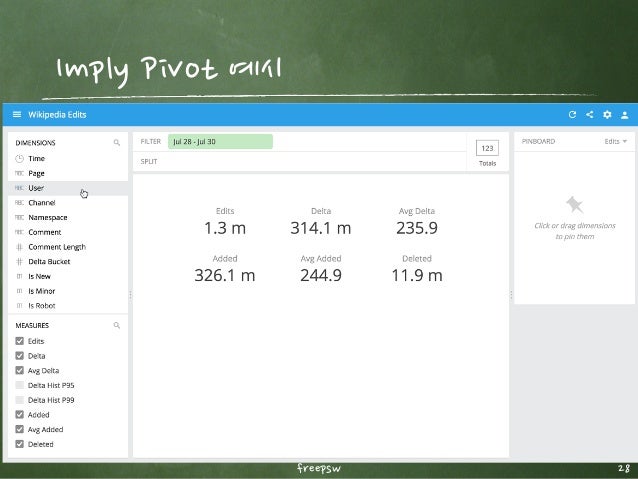Click the Edits total 1.3 m

click(225, 228)
